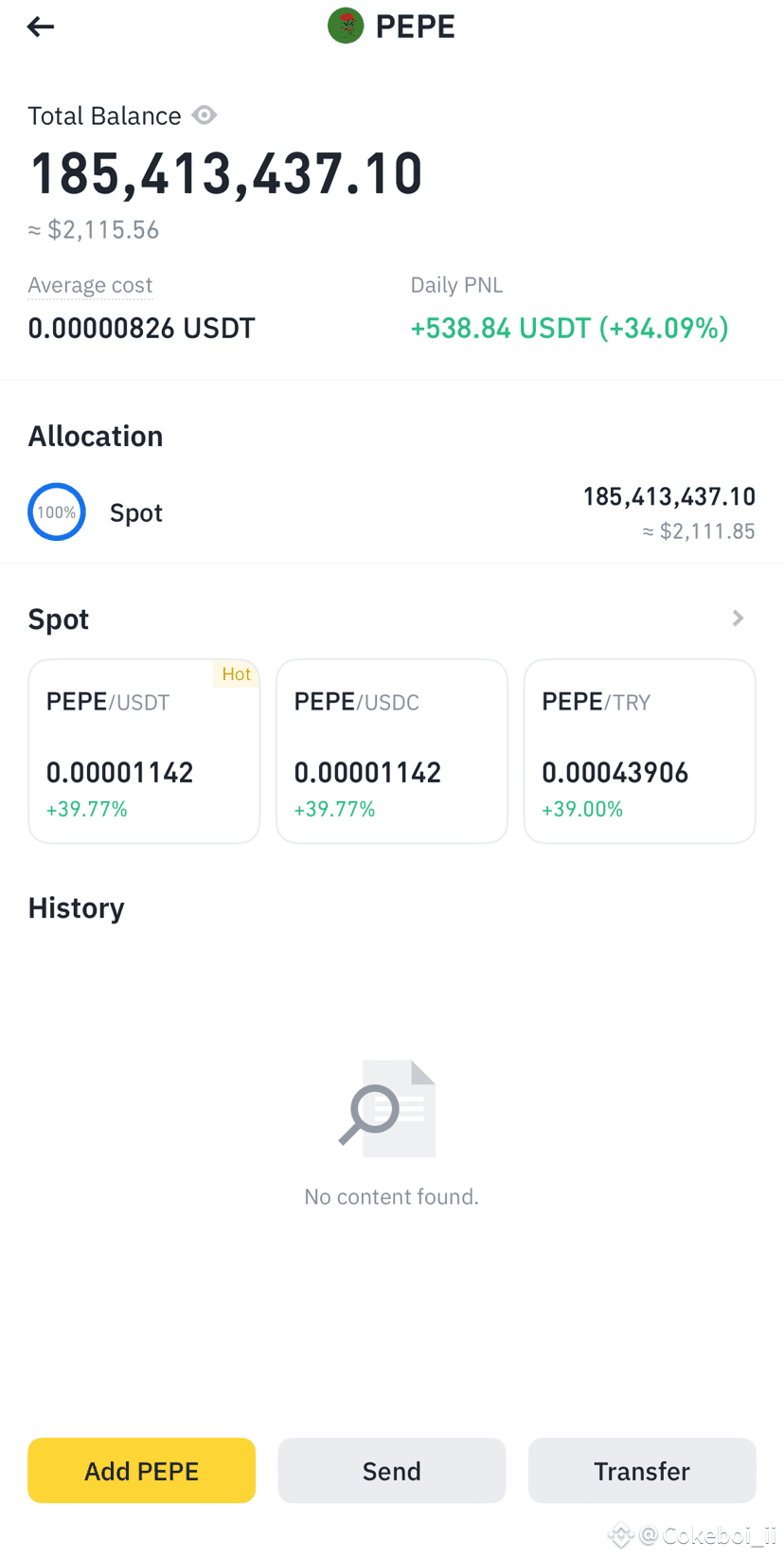Tap the Transfer button
The width and height of the screenshot is (784, 1559).
coord(642,1471)
